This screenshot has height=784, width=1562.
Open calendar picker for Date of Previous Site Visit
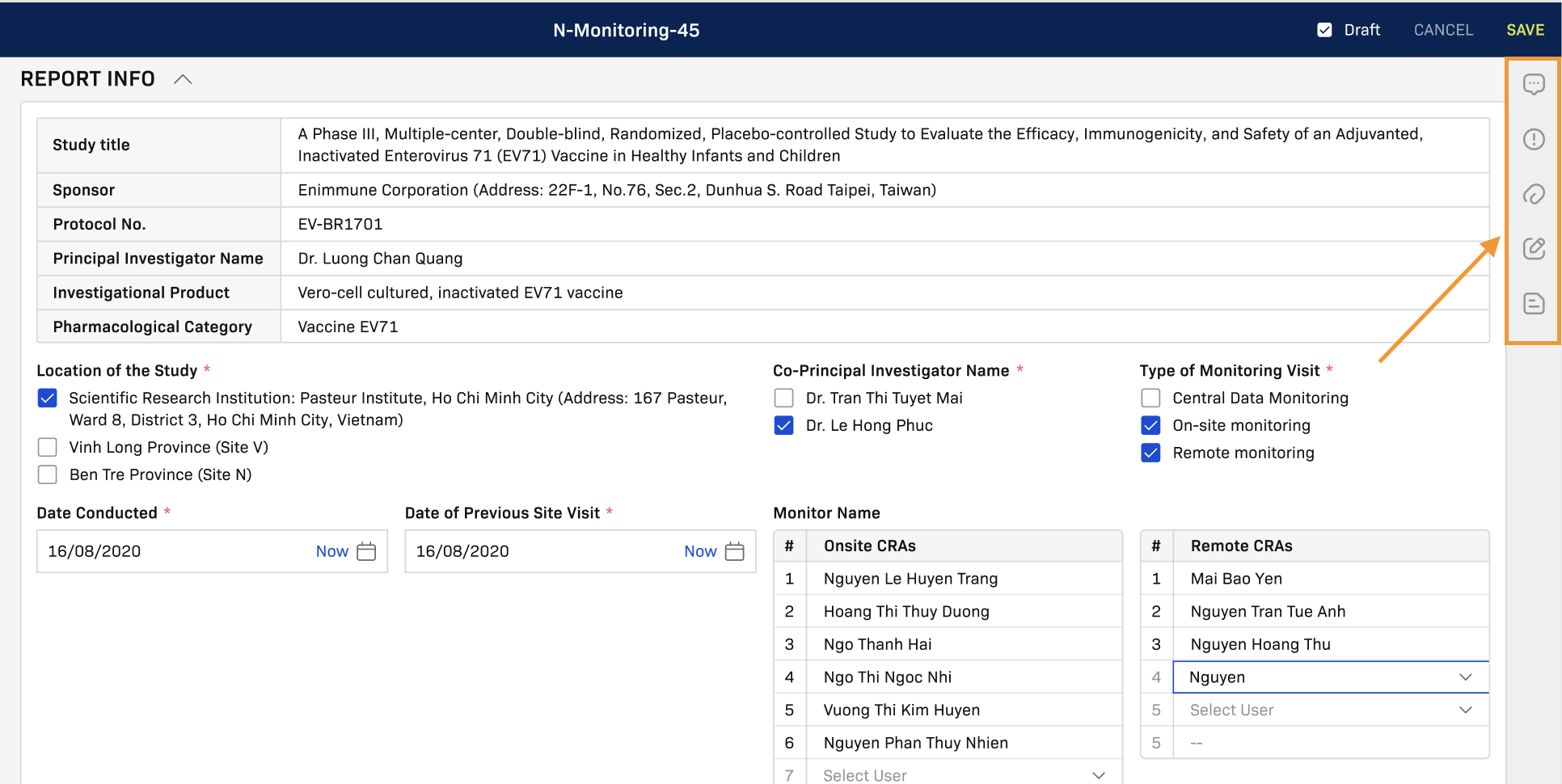pos(734,551)
